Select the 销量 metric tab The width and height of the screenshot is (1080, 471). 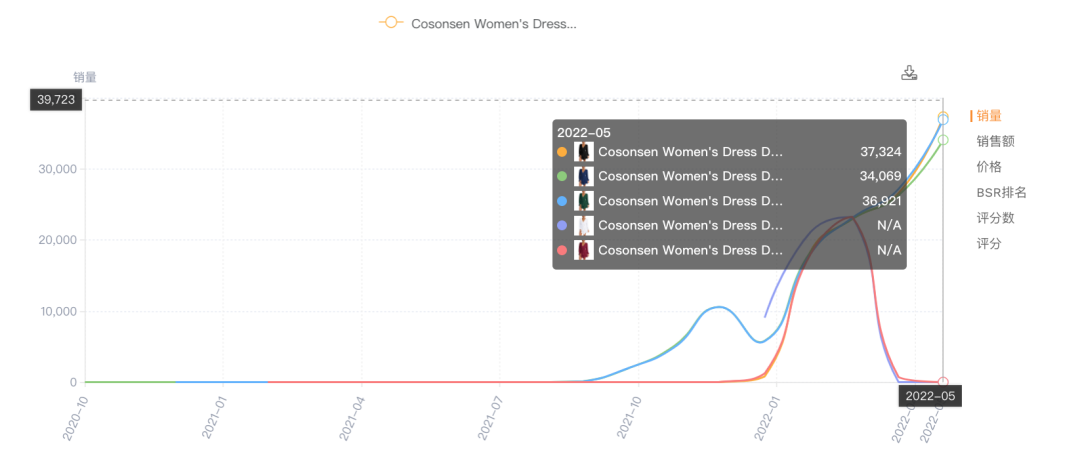pyautogui.click(x=989, y=116)
